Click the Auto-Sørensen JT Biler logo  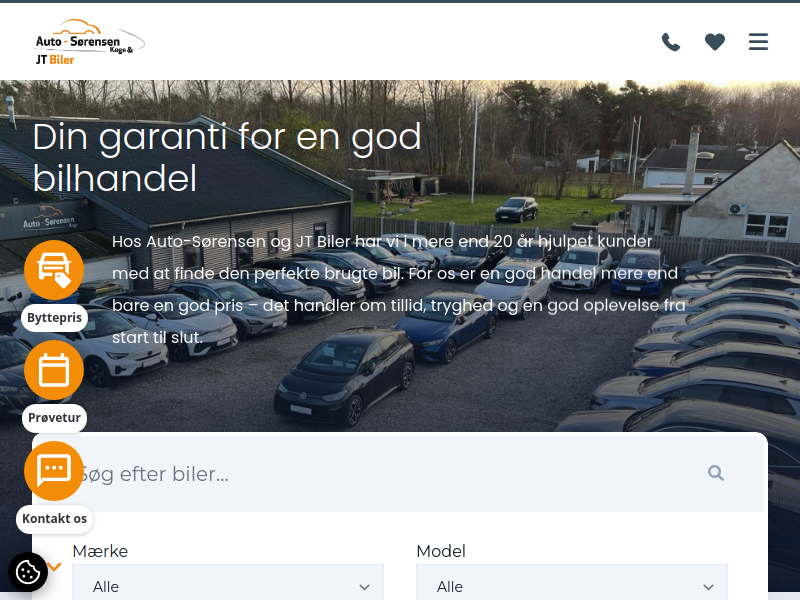89,42
